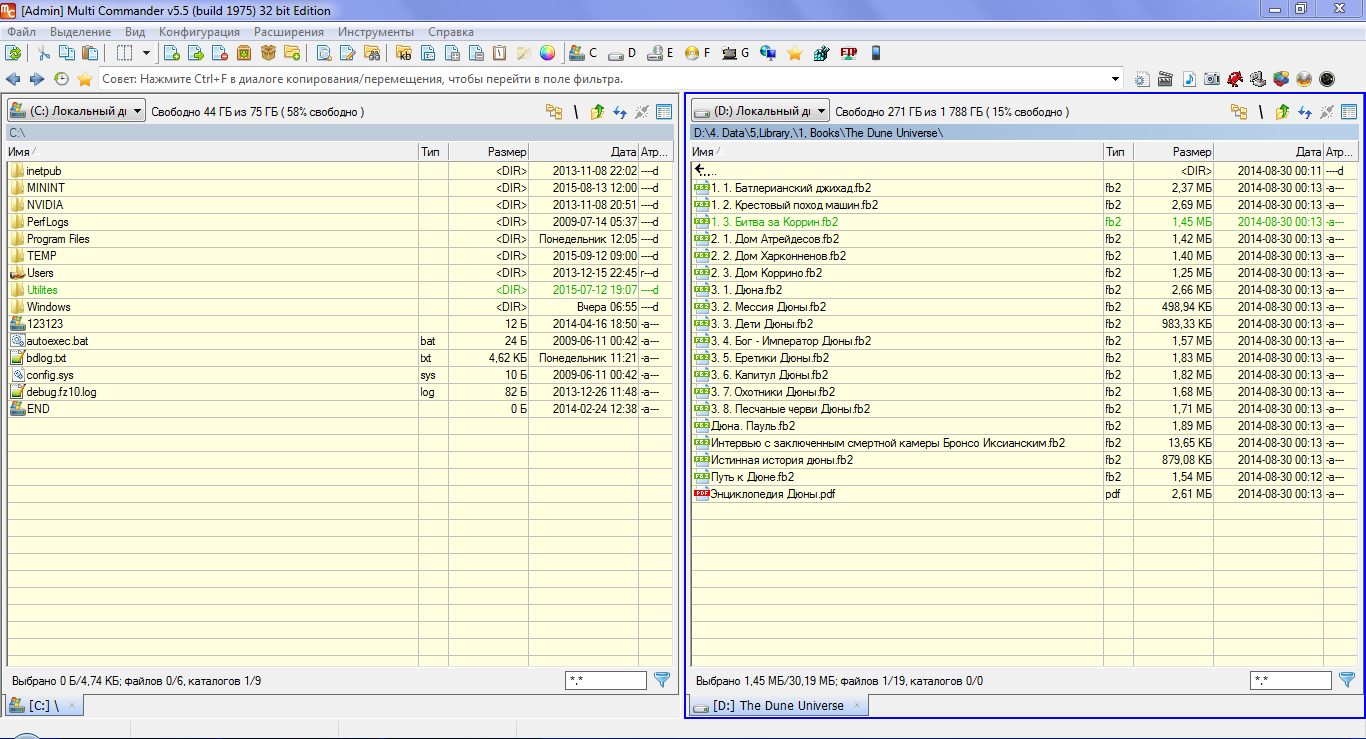The width and height of the screenshot is (1366, 739).
Task: Open the left panel (C:) drive dropdown
Action: coord(76,111)
